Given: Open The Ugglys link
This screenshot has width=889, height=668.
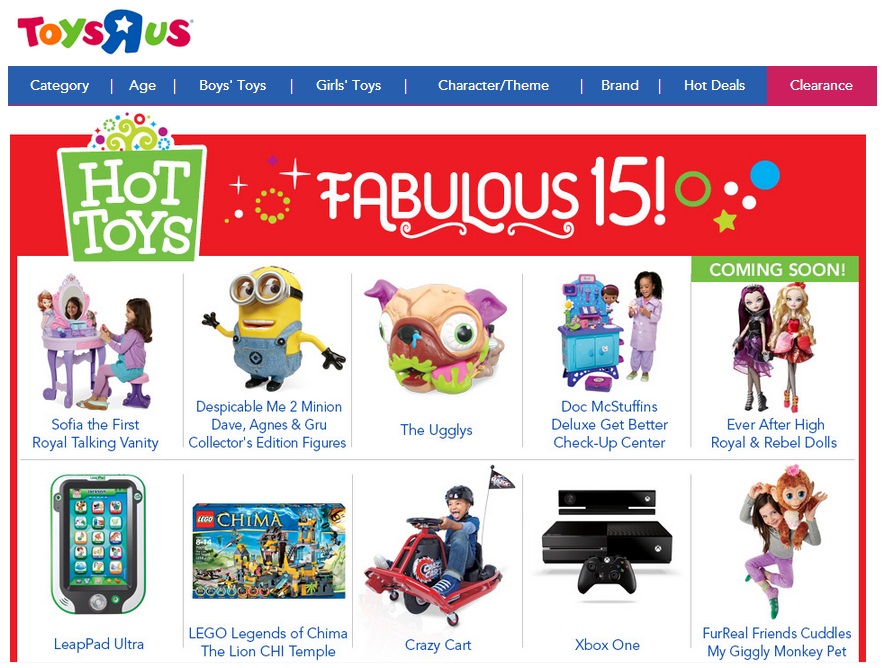Looking at the screenshot, I should coord(436,430).
